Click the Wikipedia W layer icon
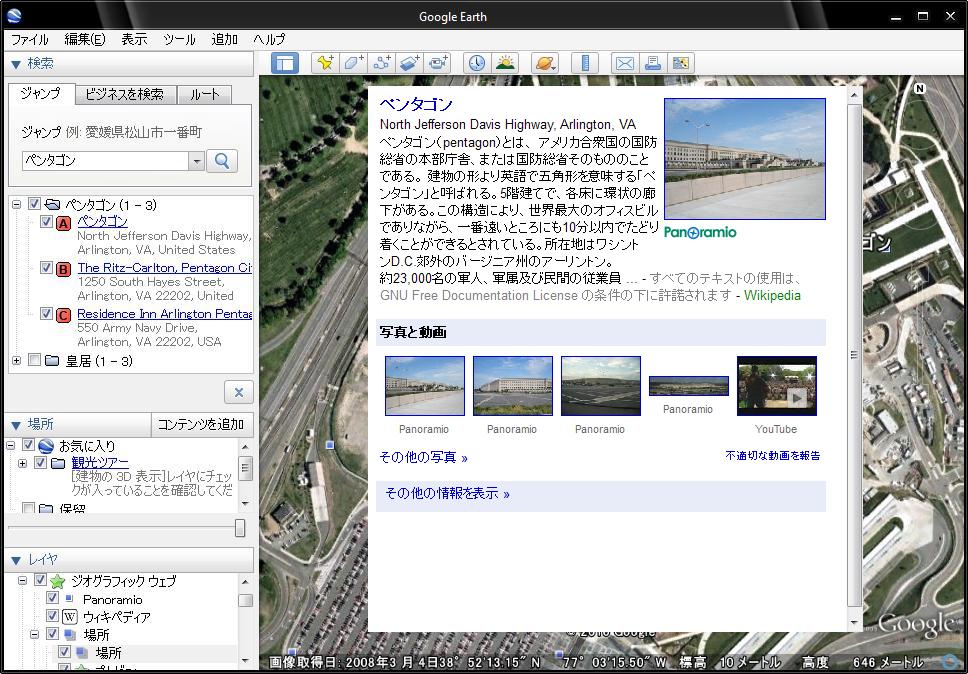 point(70,617)
